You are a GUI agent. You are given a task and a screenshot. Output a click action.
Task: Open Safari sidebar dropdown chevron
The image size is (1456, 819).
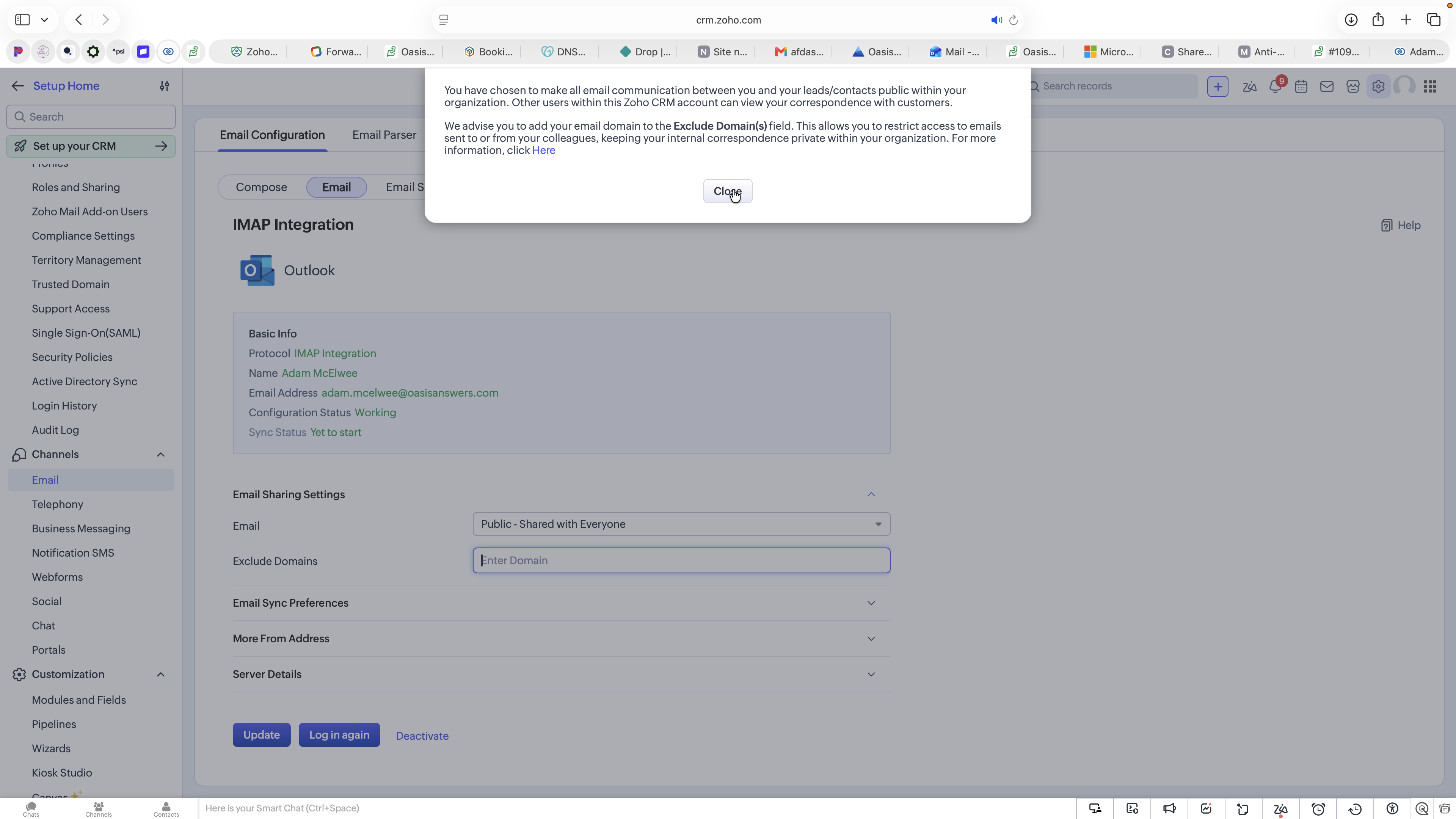coord(44,20)
